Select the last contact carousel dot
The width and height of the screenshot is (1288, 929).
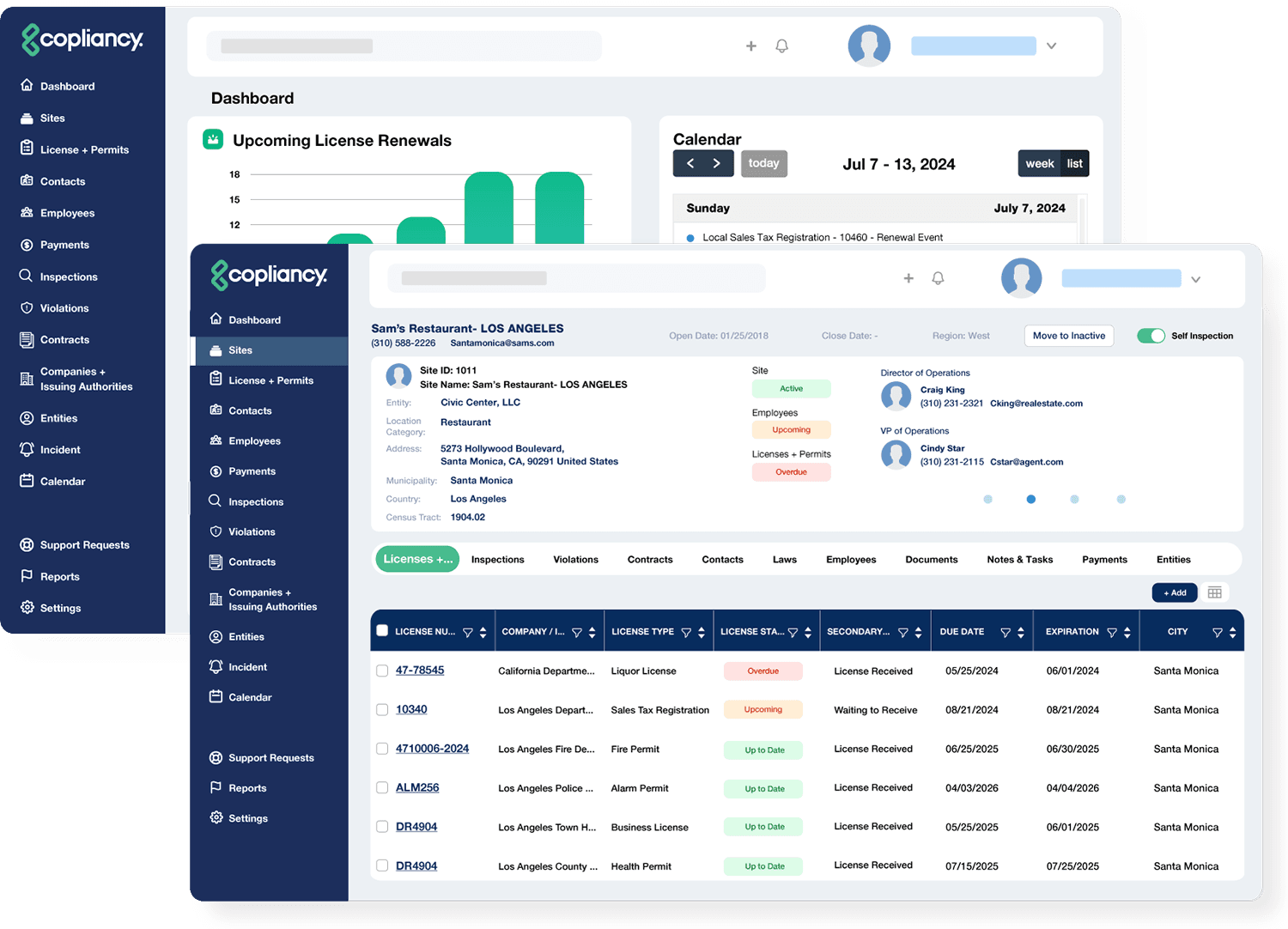coord(1121,499)
